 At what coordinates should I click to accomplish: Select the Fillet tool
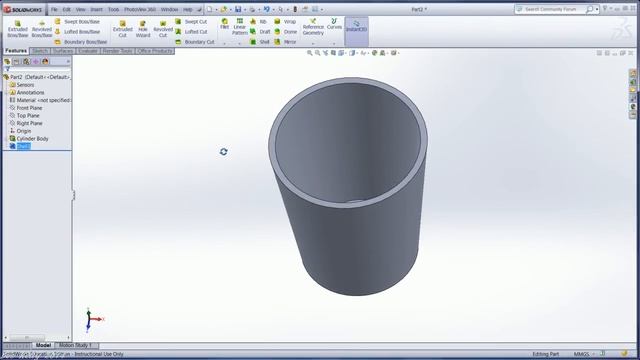click(224, 24)
